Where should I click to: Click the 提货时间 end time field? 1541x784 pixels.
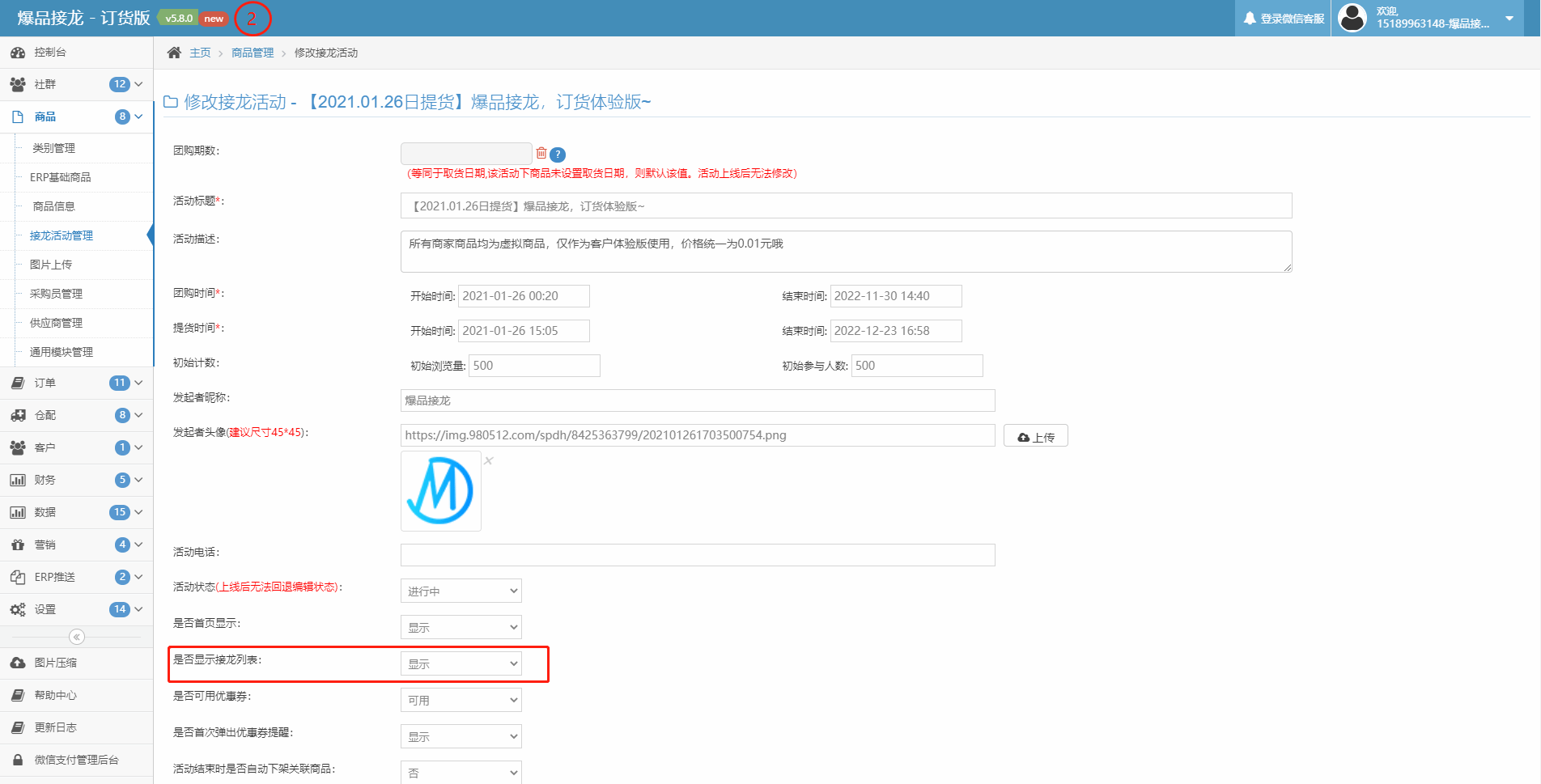896,331
